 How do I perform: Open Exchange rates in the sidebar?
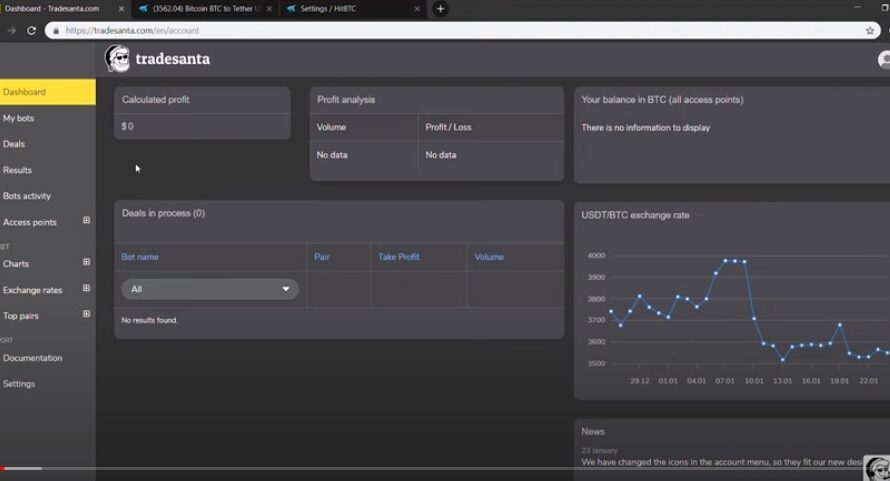point(32,290)
